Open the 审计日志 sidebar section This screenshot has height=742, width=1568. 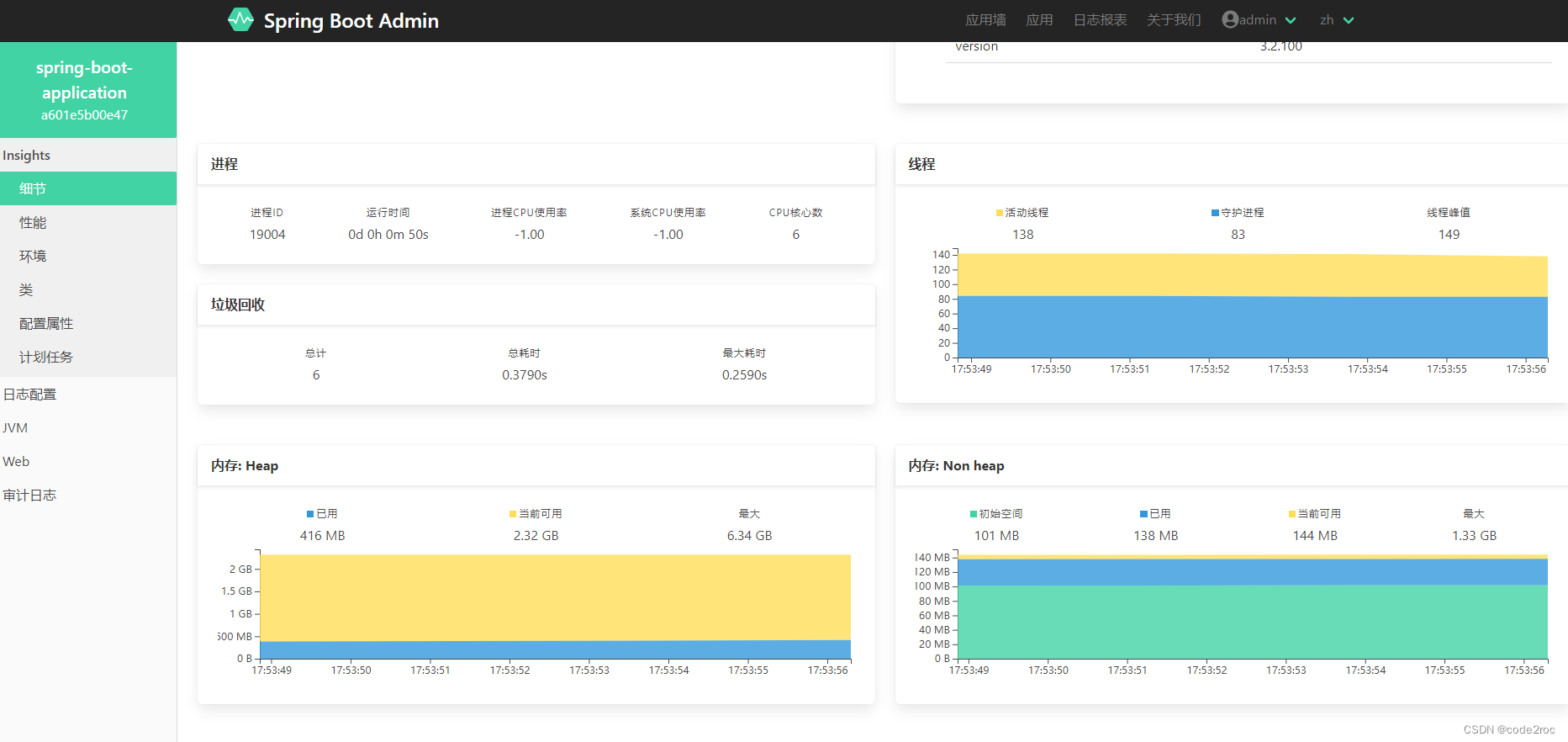88,495
